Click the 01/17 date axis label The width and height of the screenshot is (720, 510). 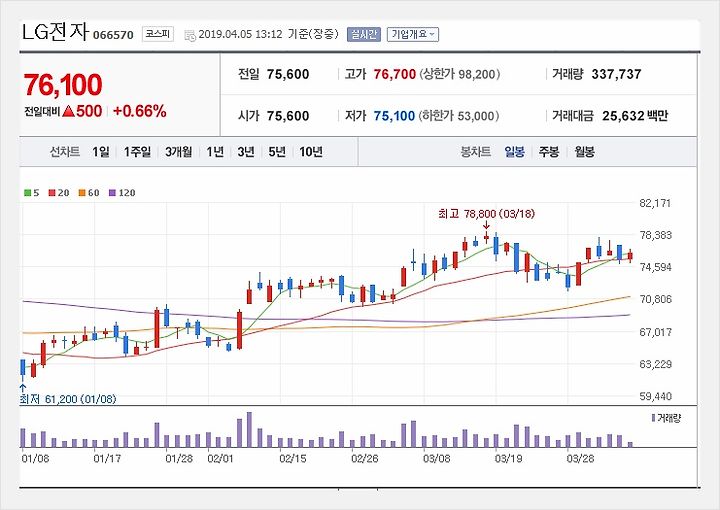[107, 459]
